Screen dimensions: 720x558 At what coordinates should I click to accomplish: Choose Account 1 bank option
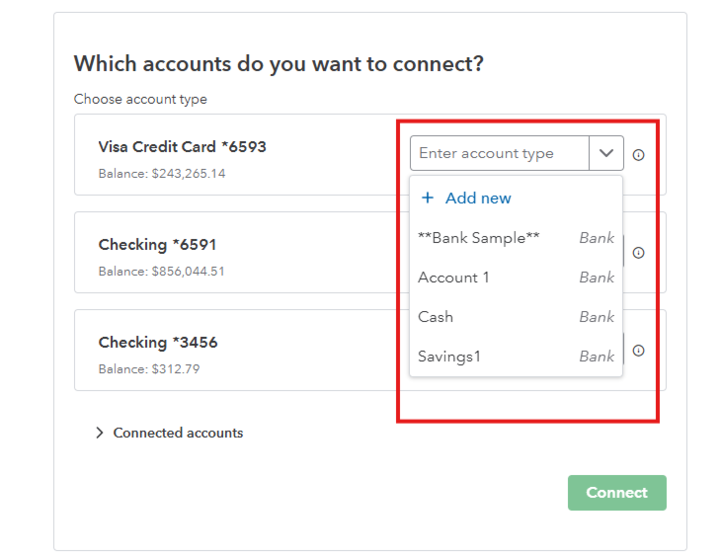pos(454,277)
